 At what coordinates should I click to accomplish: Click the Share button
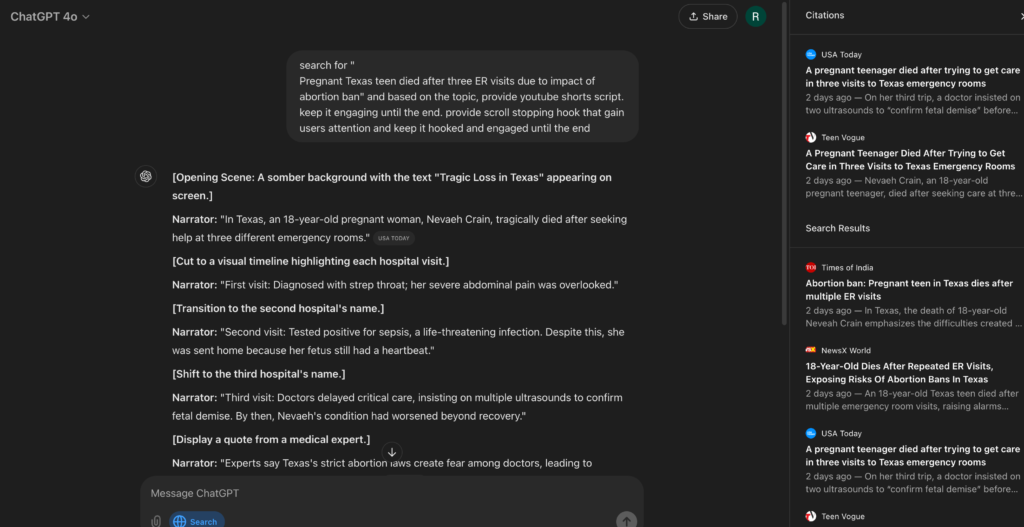point(707,16)
